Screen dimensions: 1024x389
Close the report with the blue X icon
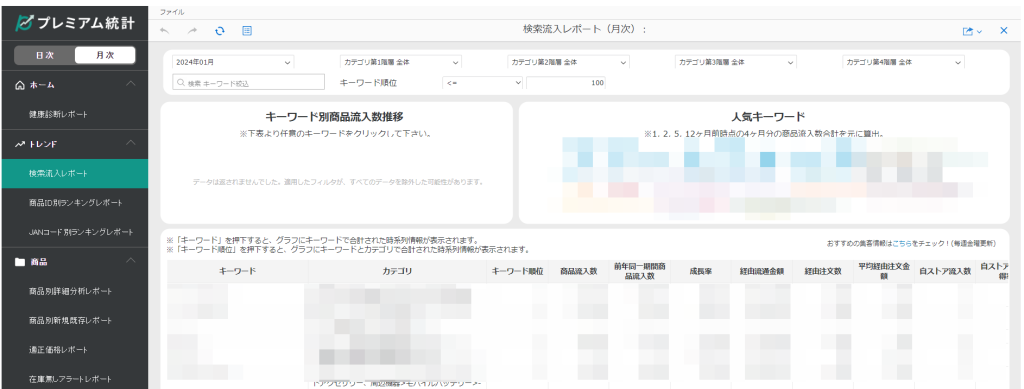pyautogui.click(x=1004, y=31)
